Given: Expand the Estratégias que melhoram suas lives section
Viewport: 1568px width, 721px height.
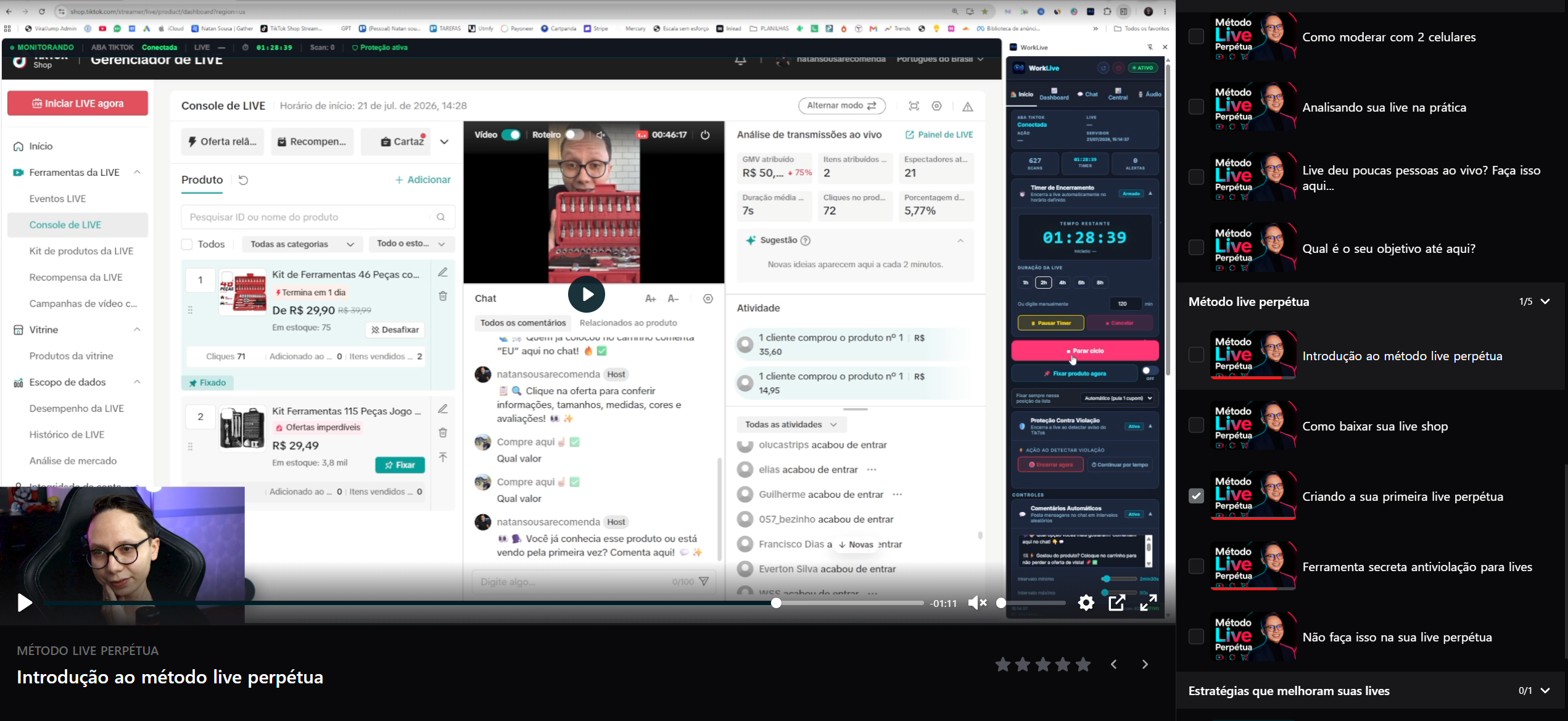Looking at the screenshot, I should pos(1545,691).
